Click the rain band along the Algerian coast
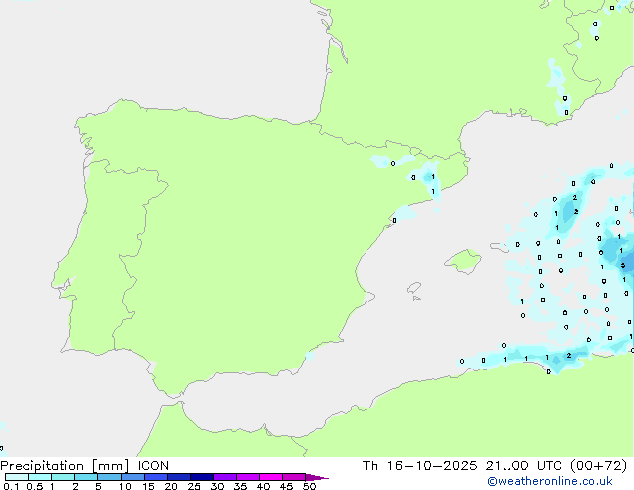 (x=540, y=357)
